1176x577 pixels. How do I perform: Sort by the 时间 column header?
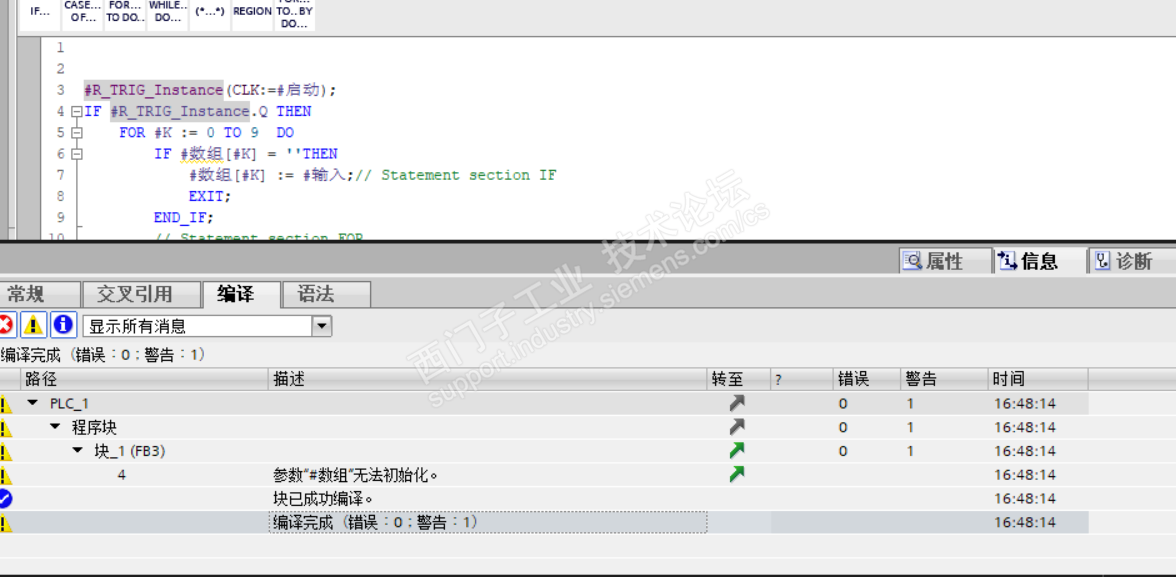click(1037, 380)
